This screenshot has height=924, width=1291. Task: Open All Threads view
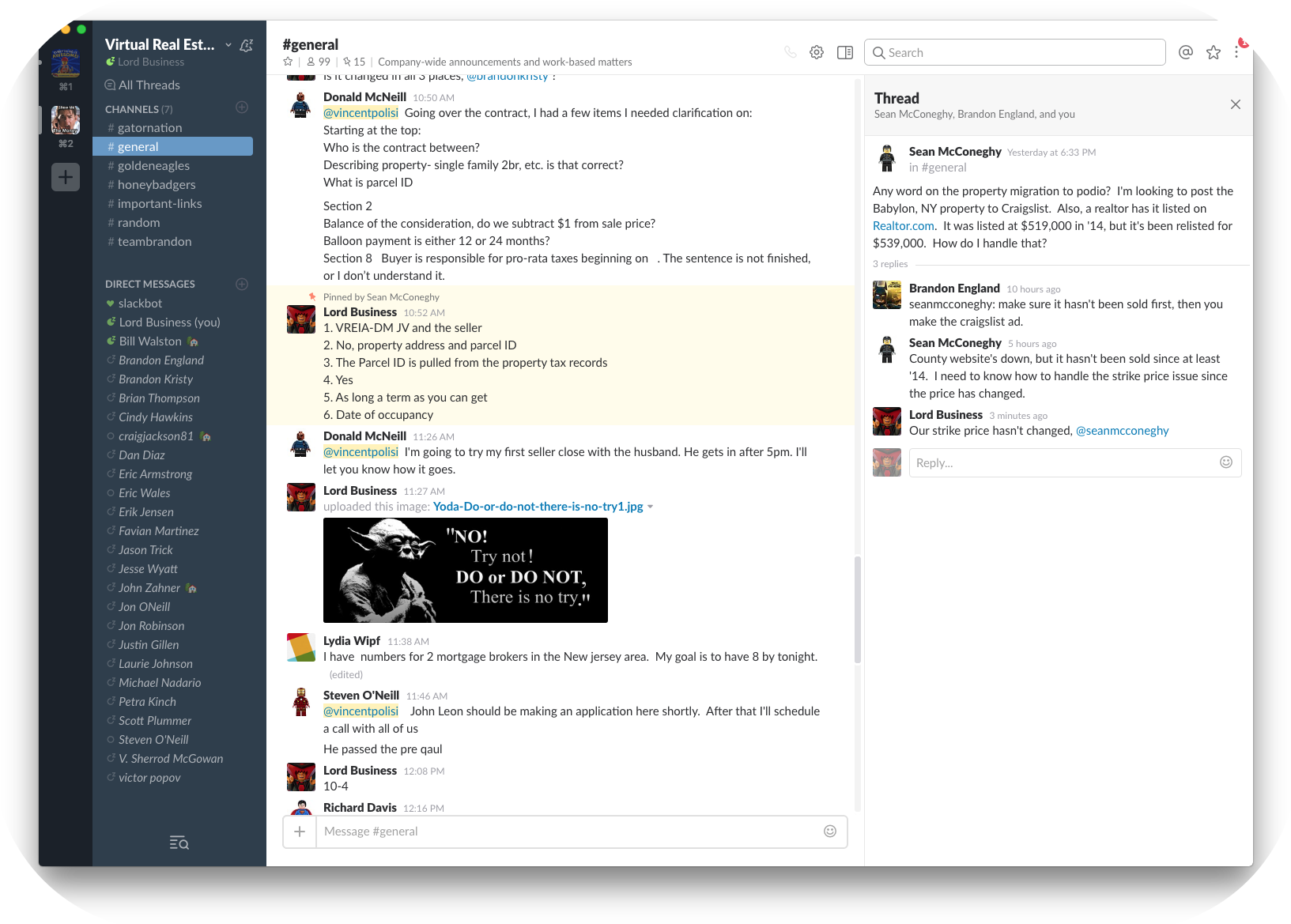149,85
